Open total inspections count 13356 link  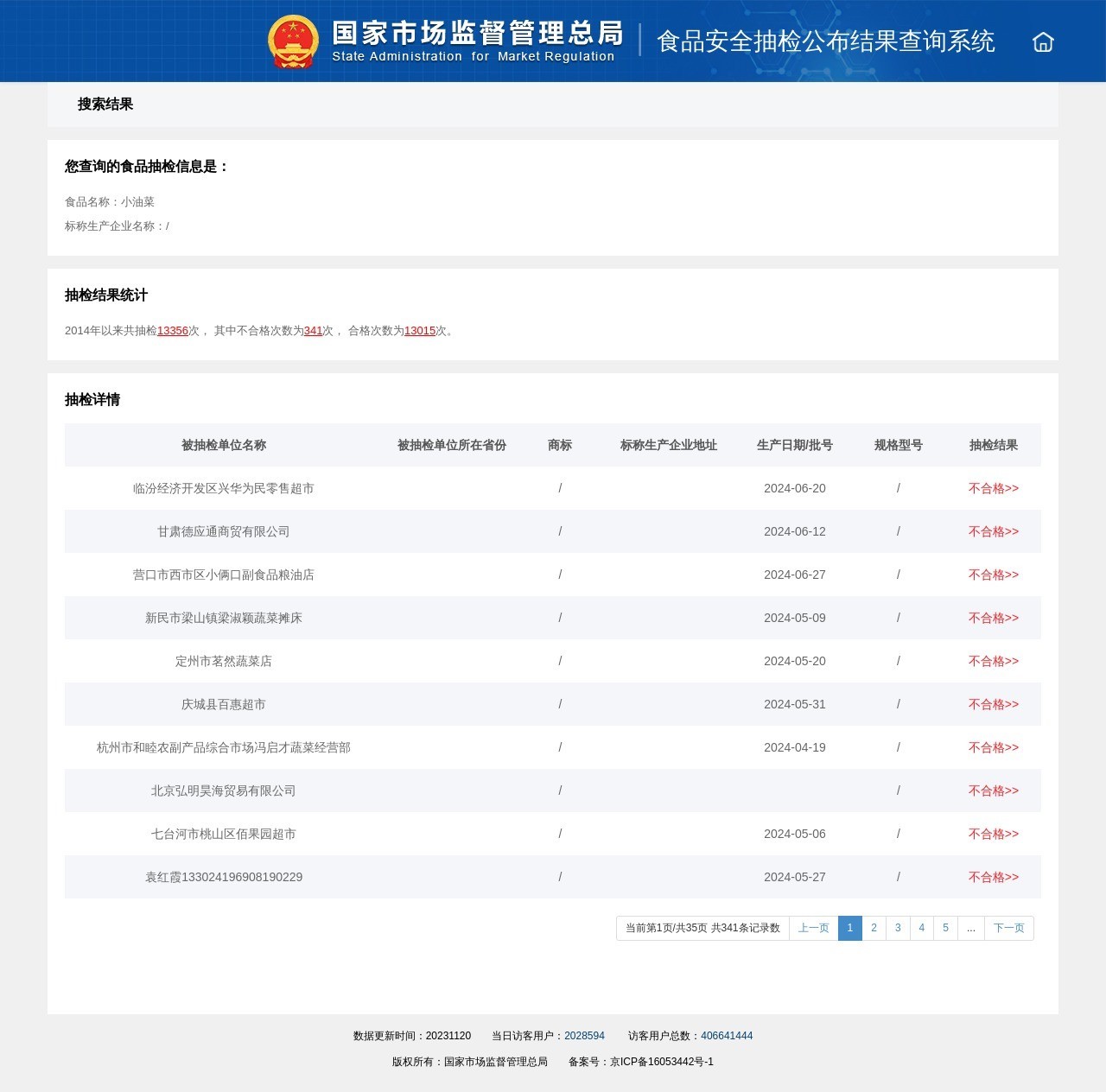pyautogui.click(x=172, y=331)
